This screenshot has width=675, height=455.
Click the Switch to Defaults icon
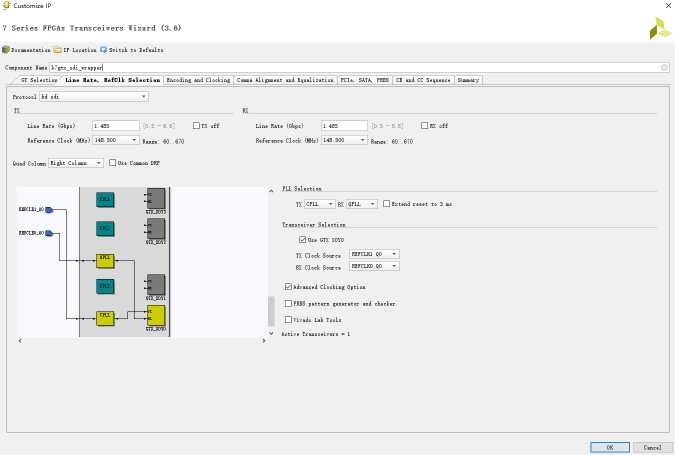pos(103,50)
